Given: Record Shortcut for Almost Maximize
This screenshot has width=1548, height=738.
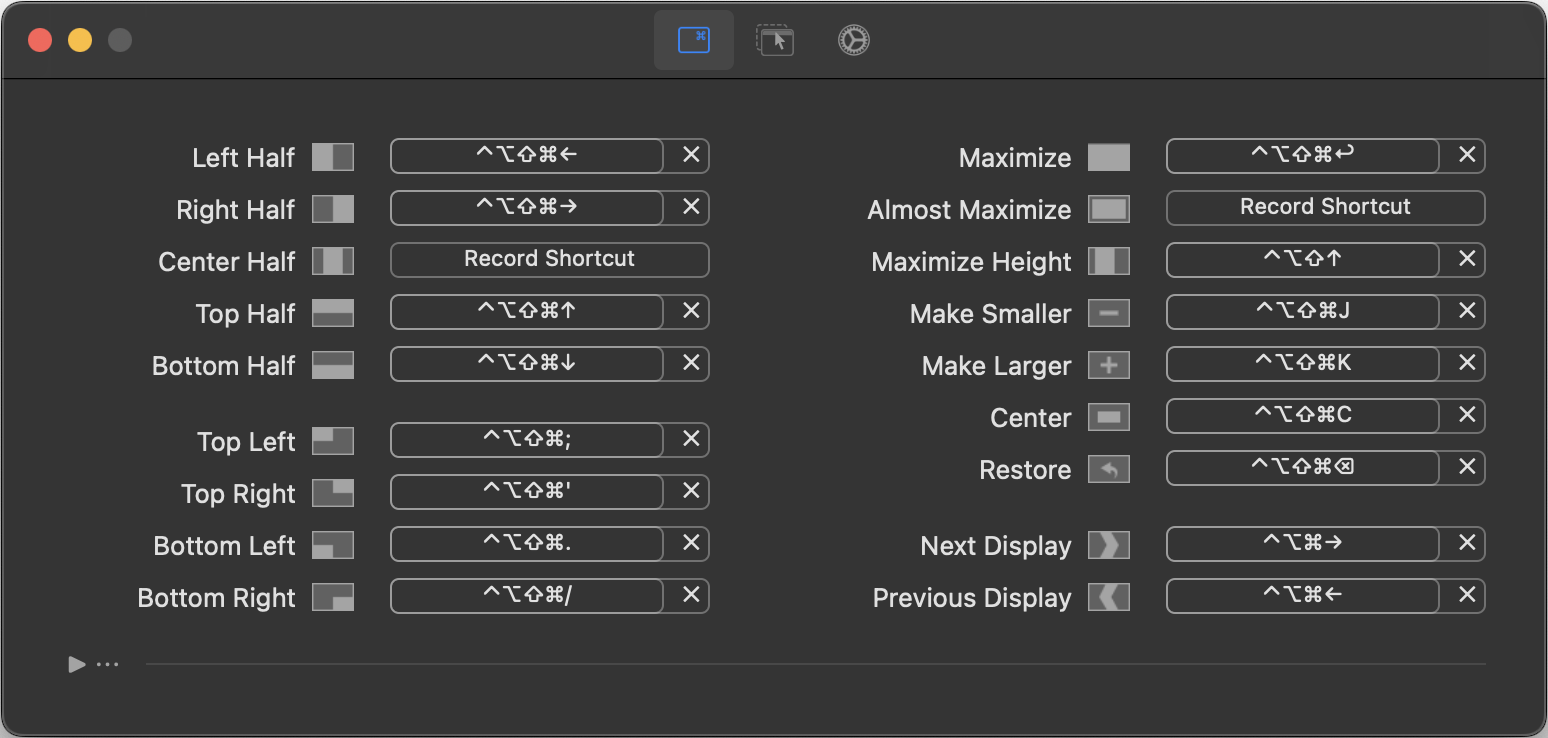Looking at the screenshot, I should coord(1325,207).
